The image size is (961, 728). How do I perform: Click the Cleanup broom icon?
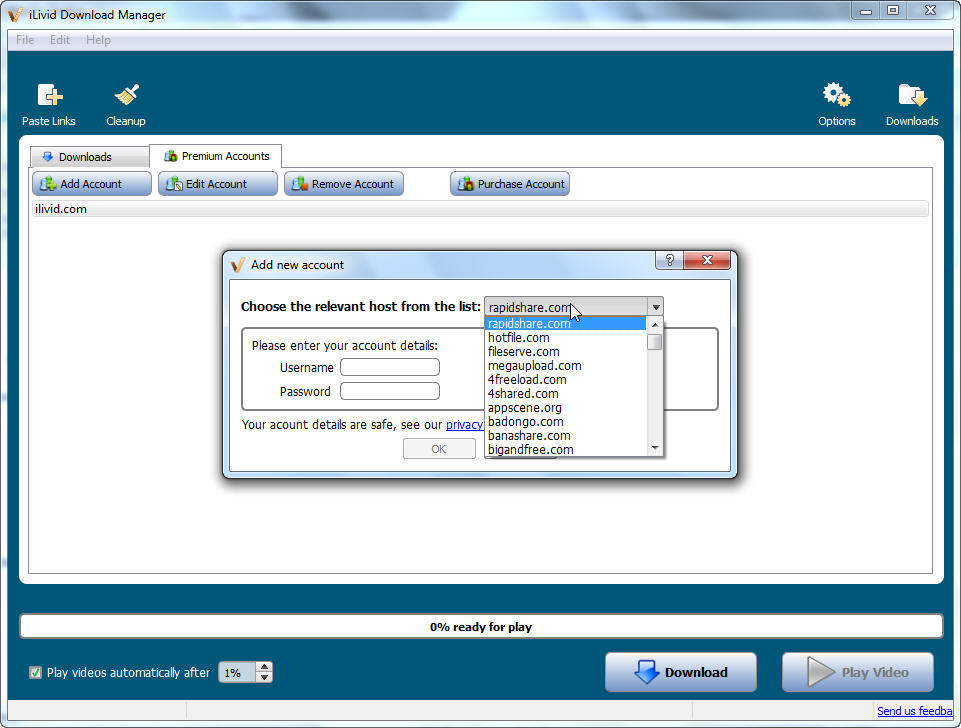[126, 96]
